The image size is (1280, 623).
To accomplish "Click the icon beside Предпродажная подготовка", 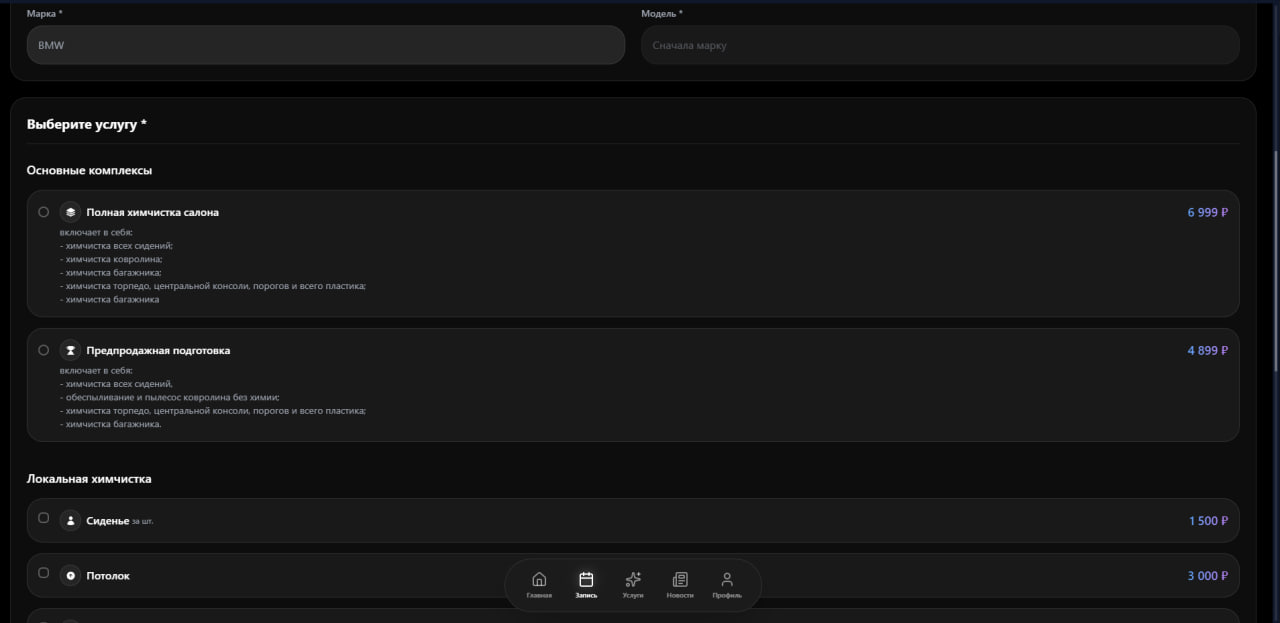I will point(70,350).
